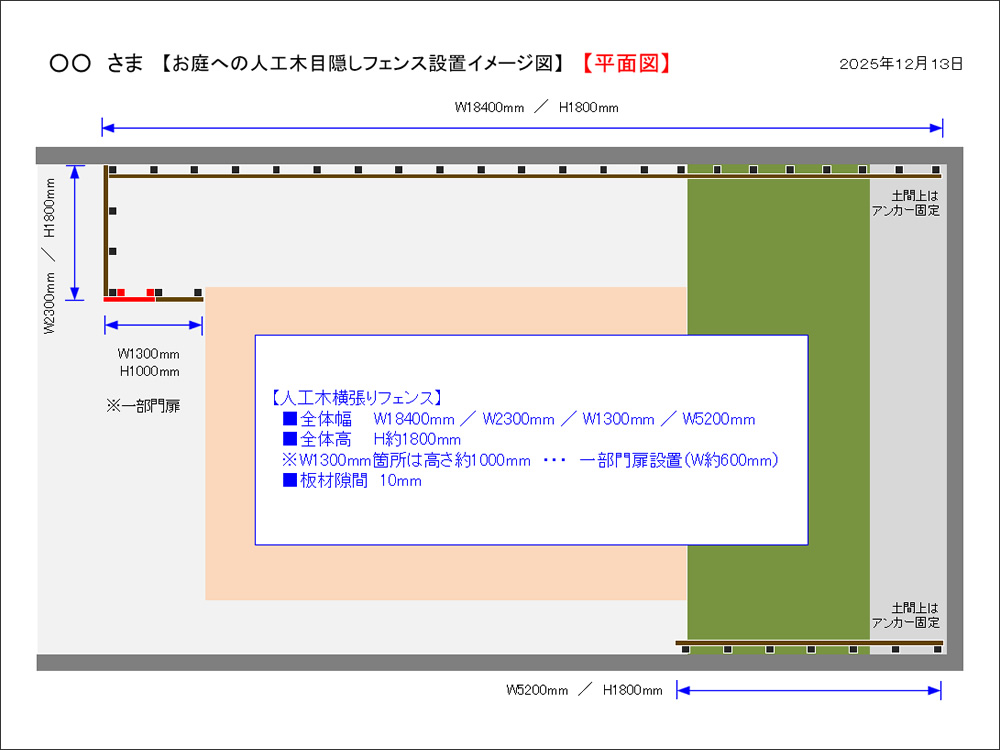This screenshot has width=1000, height=750.
Task: Click the upper 土間上はアンカー固定 note
Action: (x=906, y=203)
